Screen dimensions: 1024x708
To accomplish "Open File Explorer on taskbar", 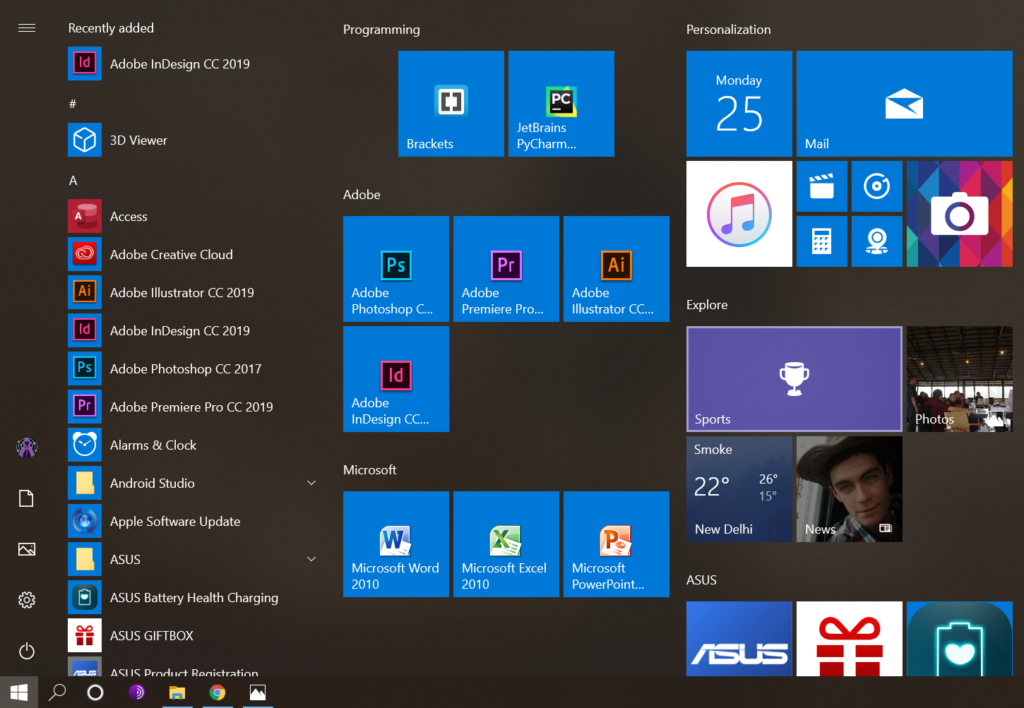I will pos(177,692).
